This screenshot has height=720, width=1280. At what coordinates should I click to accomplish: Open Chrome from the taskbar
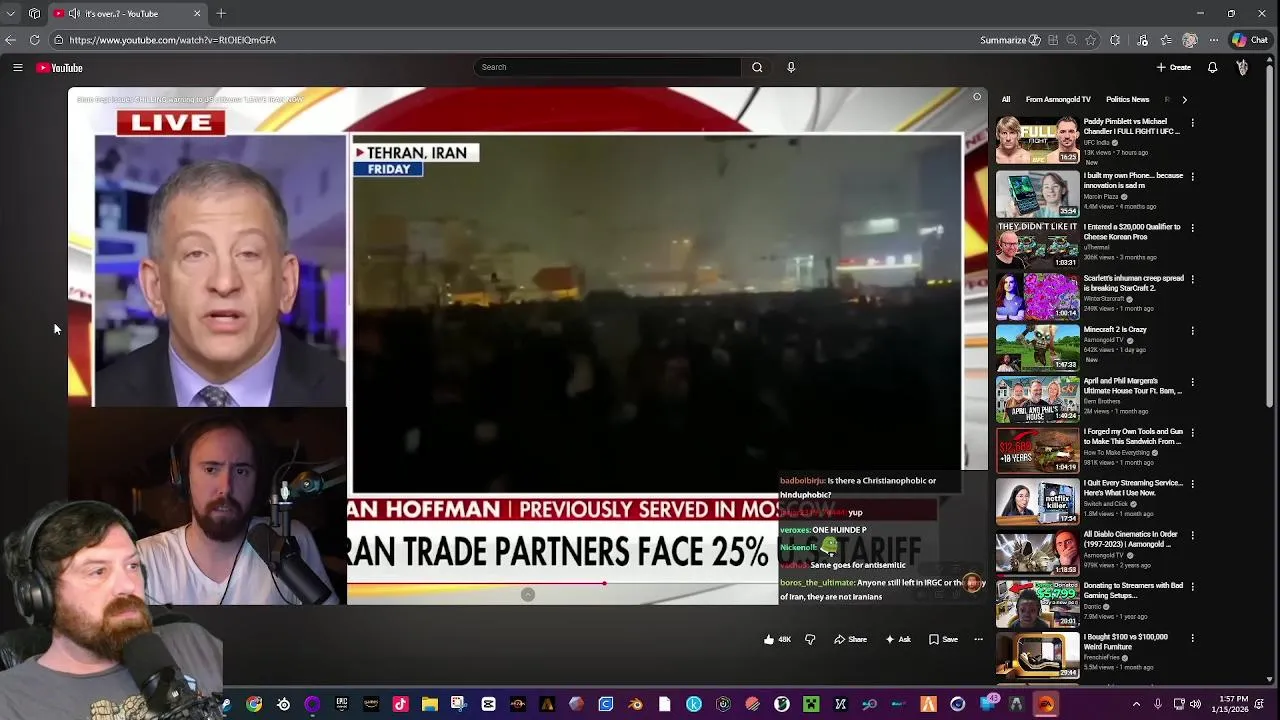254,704
